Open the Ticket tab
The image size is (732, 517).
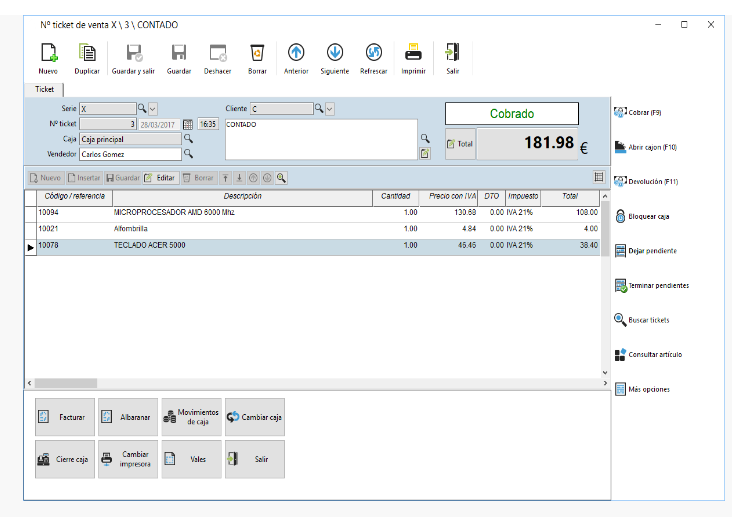[44, 89]
